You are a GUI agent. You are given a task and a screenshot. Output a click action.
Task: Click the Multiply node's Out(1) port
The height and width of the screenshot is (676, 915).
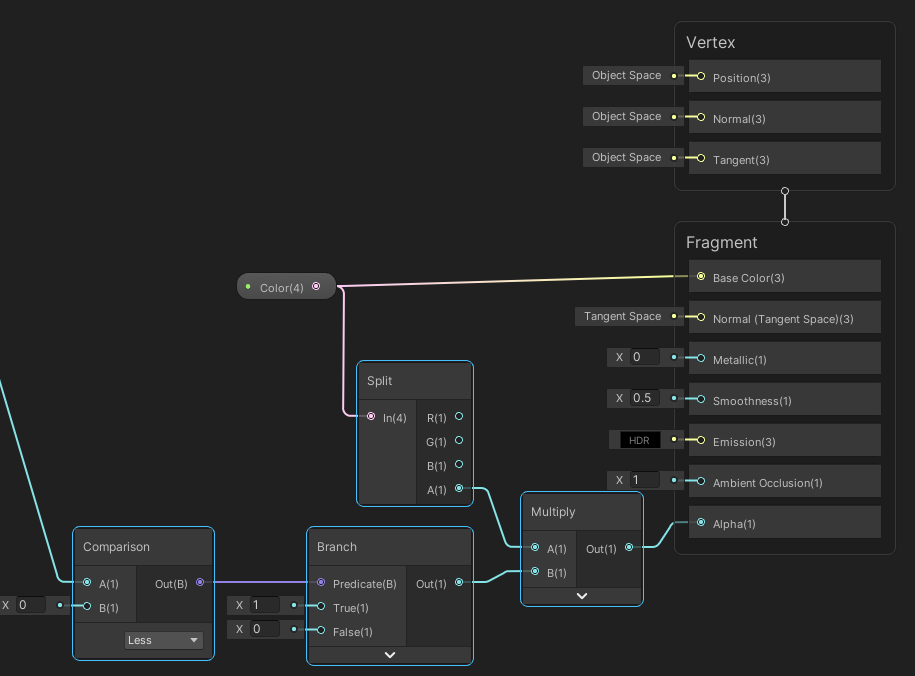point(628,547)
